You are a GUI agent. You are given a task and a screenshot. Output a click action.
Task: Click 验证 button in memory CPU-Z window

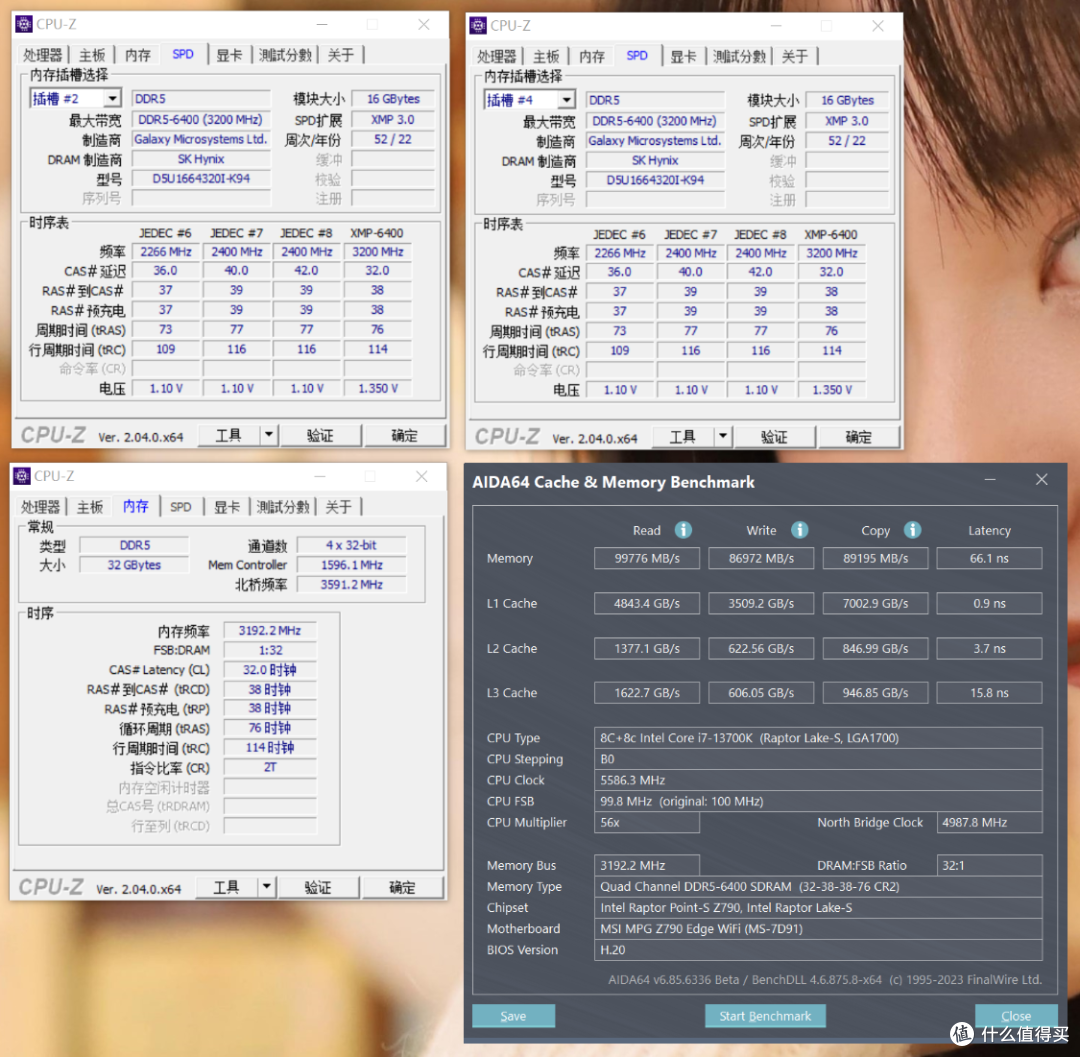(x=318, y=886)
